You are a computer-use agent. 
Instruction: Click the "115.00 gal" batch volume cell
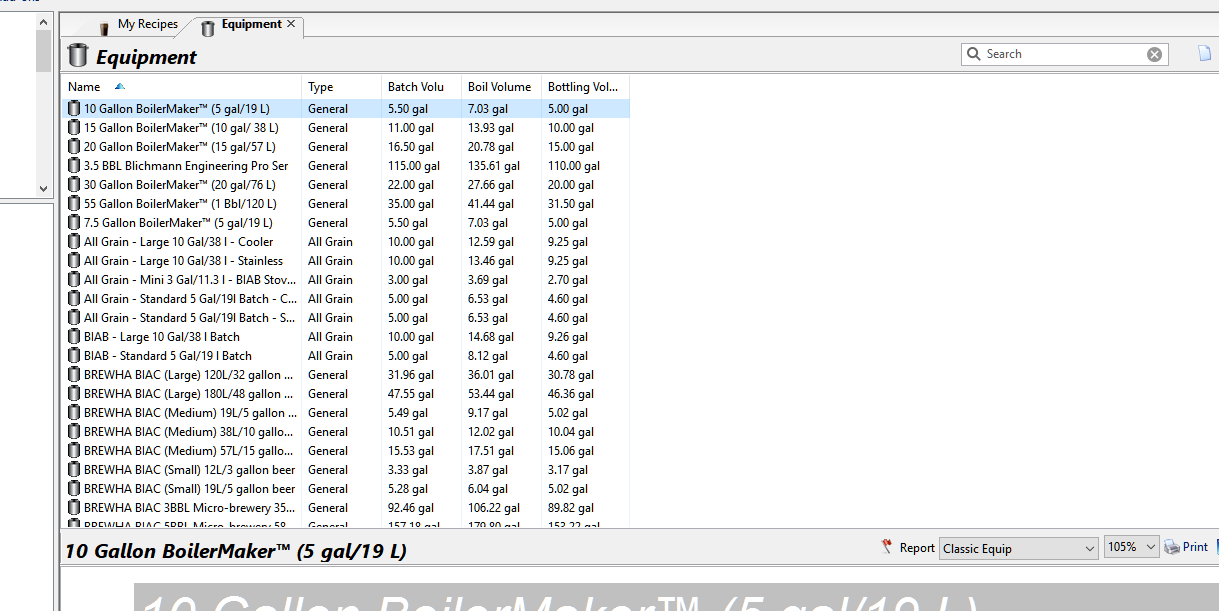click(414, 166)
